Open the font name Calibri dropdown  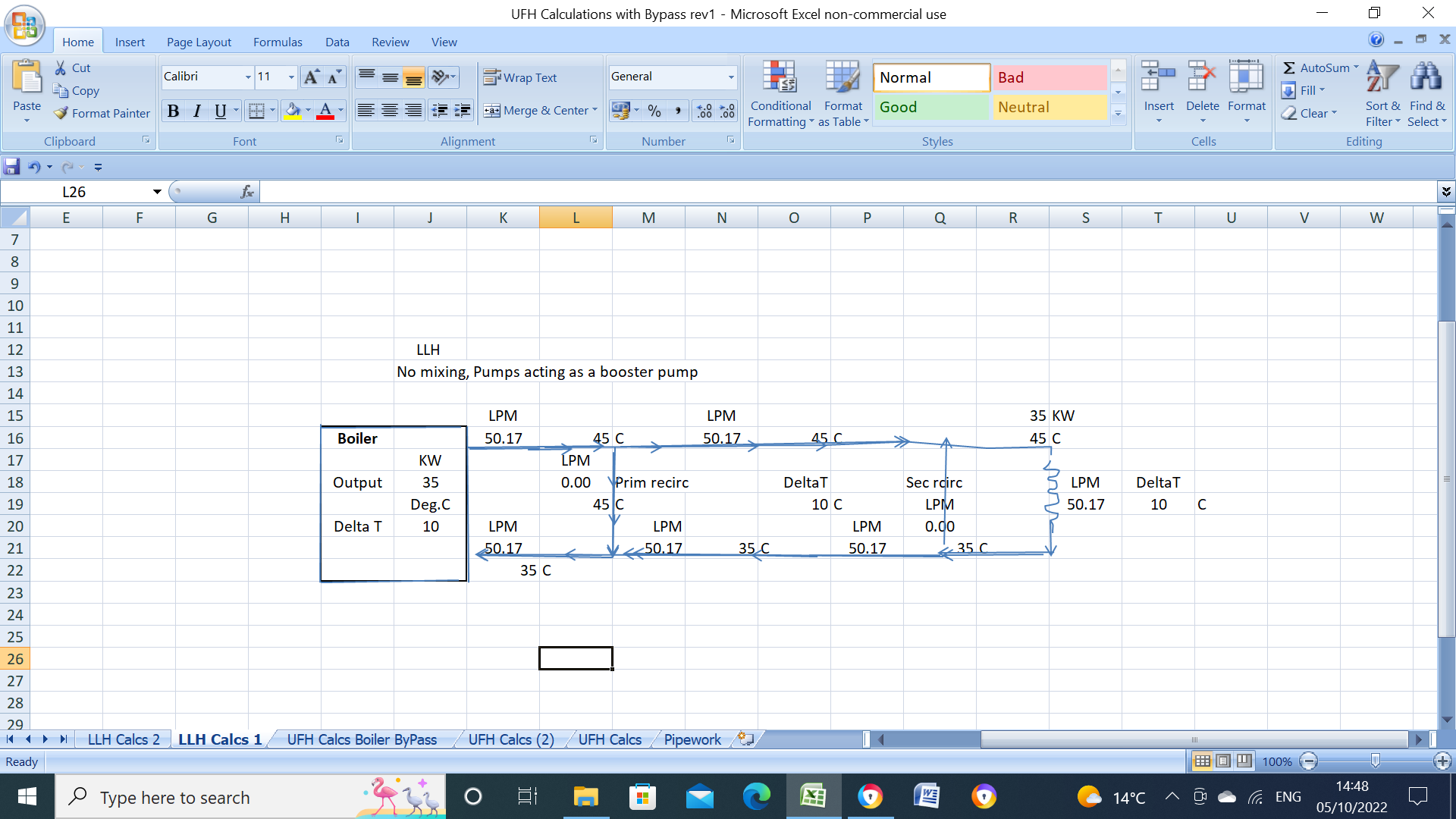(248, 77)
